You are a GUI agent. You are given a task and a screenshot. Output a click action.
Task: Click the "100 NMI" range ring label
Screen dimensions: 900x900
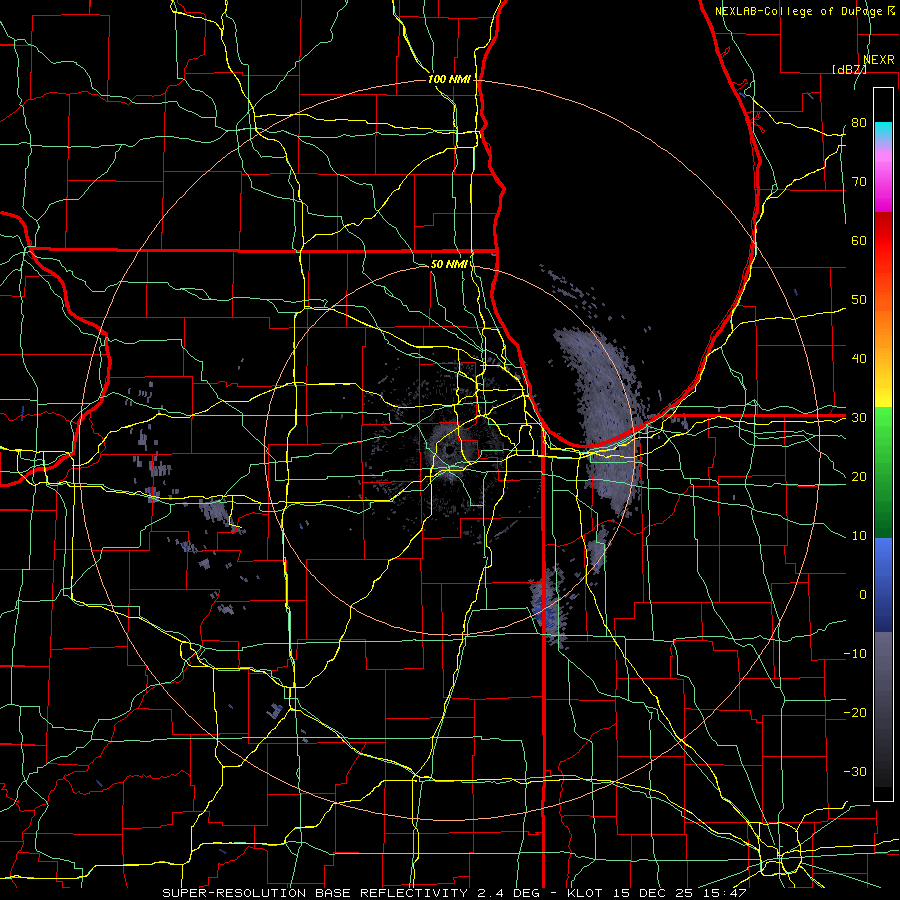click(x=449, y=79)
